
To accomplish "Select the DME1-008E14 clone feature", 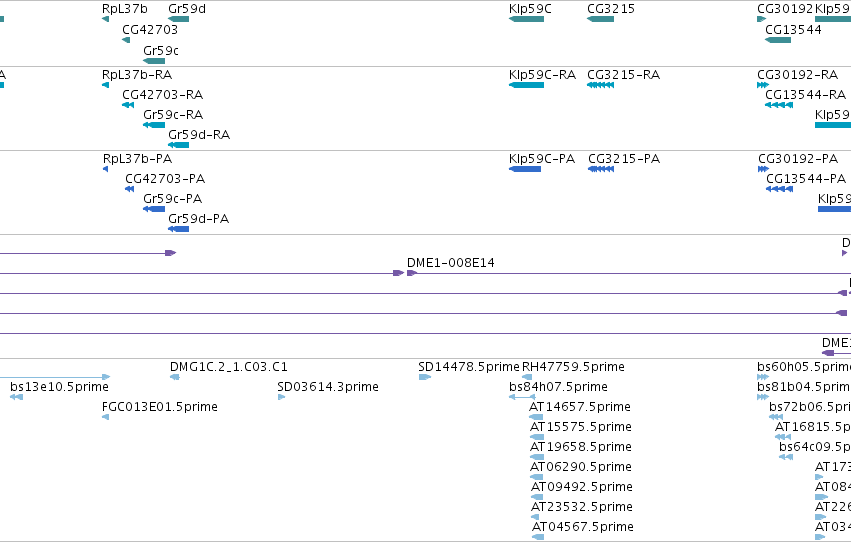I will click(x=629, y=273).
